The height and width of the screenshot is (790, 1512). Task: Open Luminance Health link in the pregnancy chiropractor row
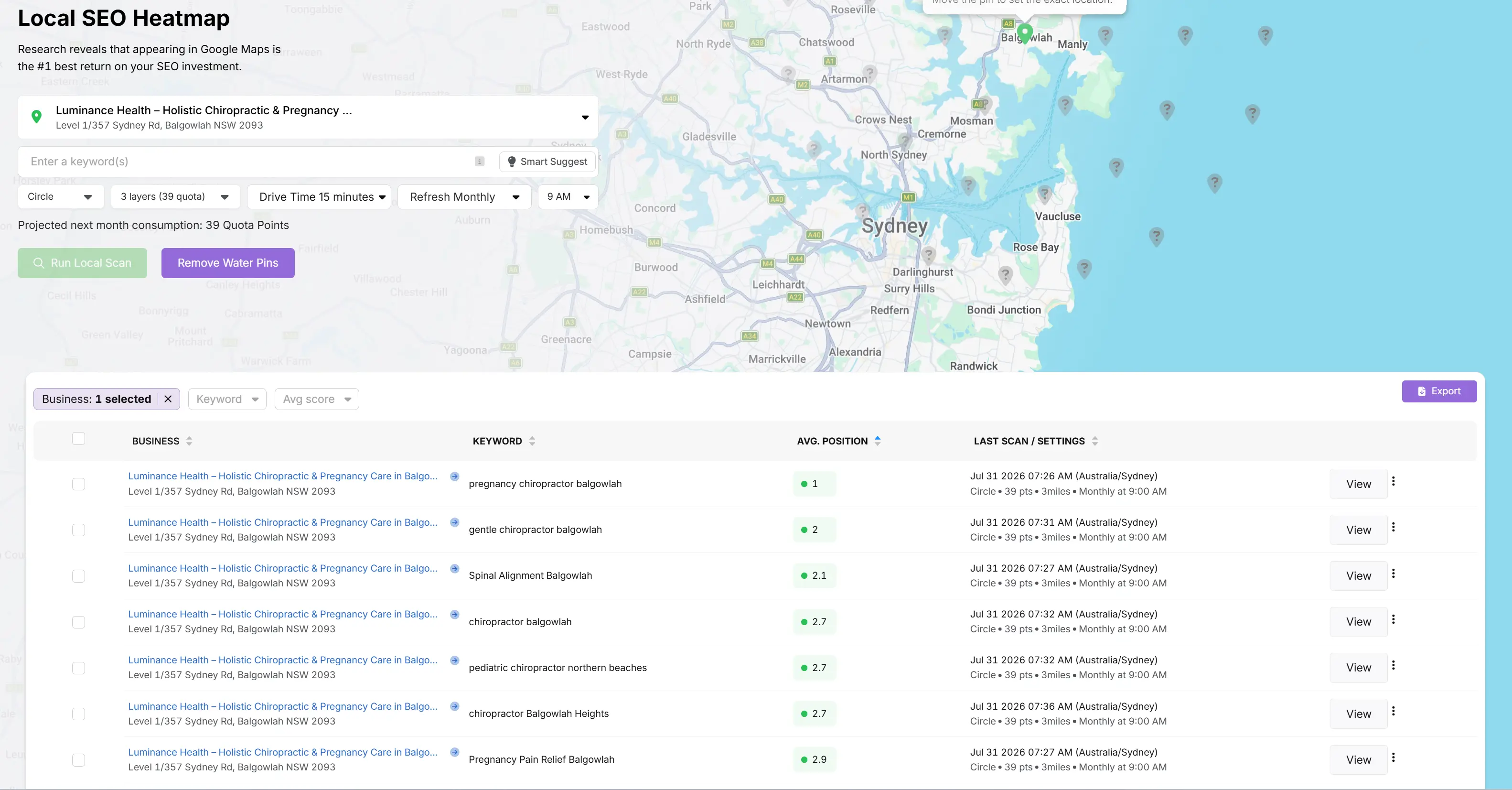coord(283,476)
